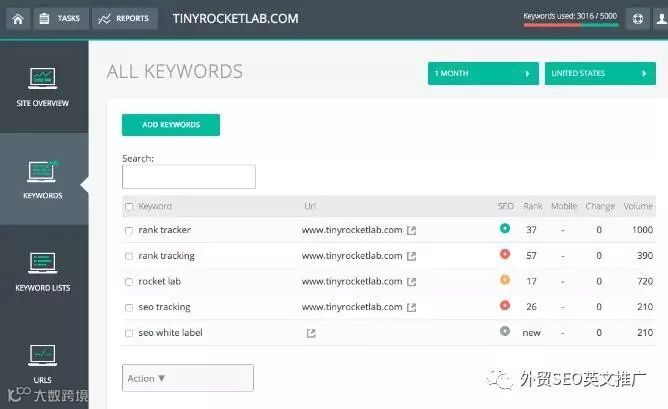The height and width of the screenshot is (409, 668).
Task: Click the Keyword Lists monitor icon
Action: 43,263
